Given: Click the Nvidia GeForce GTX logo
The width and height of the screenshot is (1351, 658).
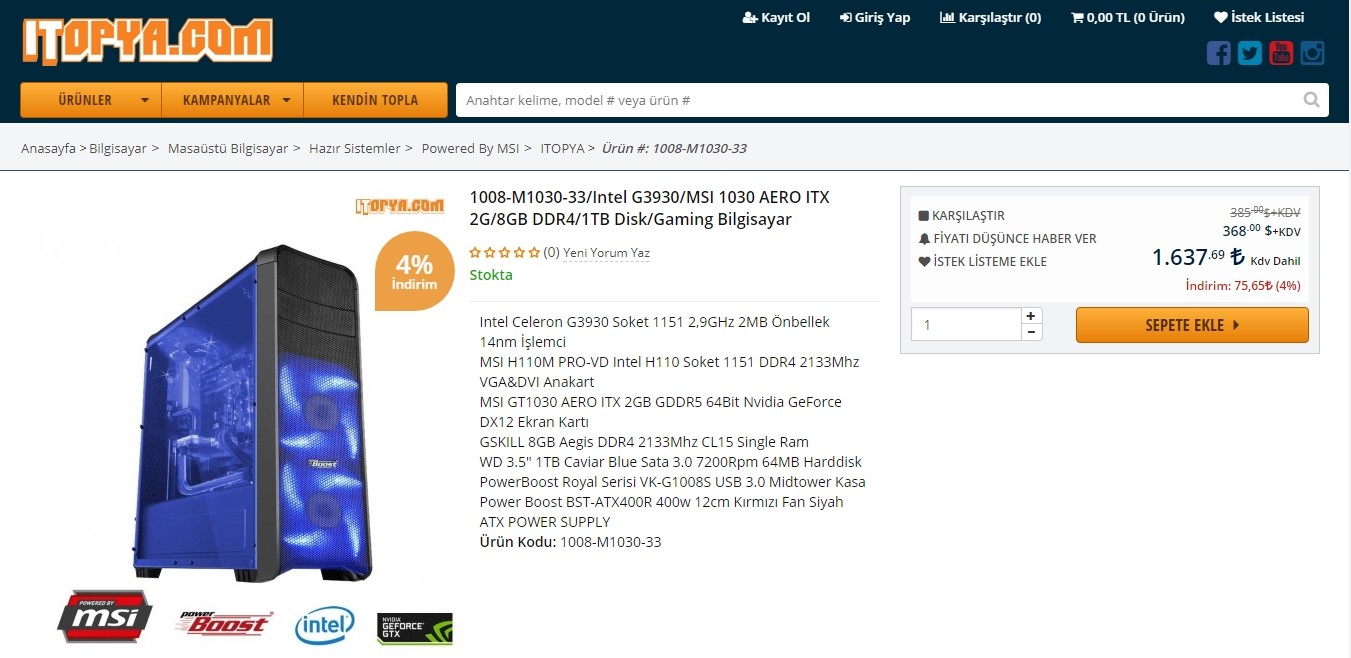Looking at the screenshot, I should coord(414,628).
